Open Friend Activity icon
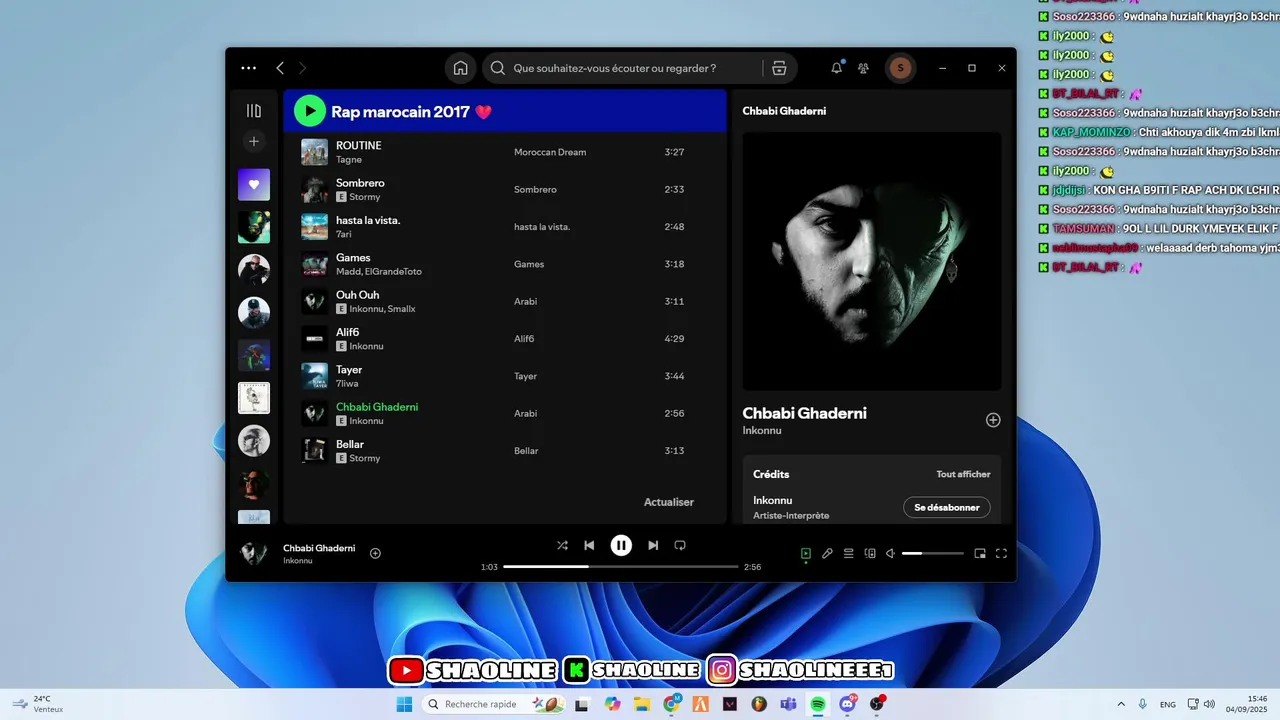1280x720 pixels. pyautogui.click(x=863, y=68)
